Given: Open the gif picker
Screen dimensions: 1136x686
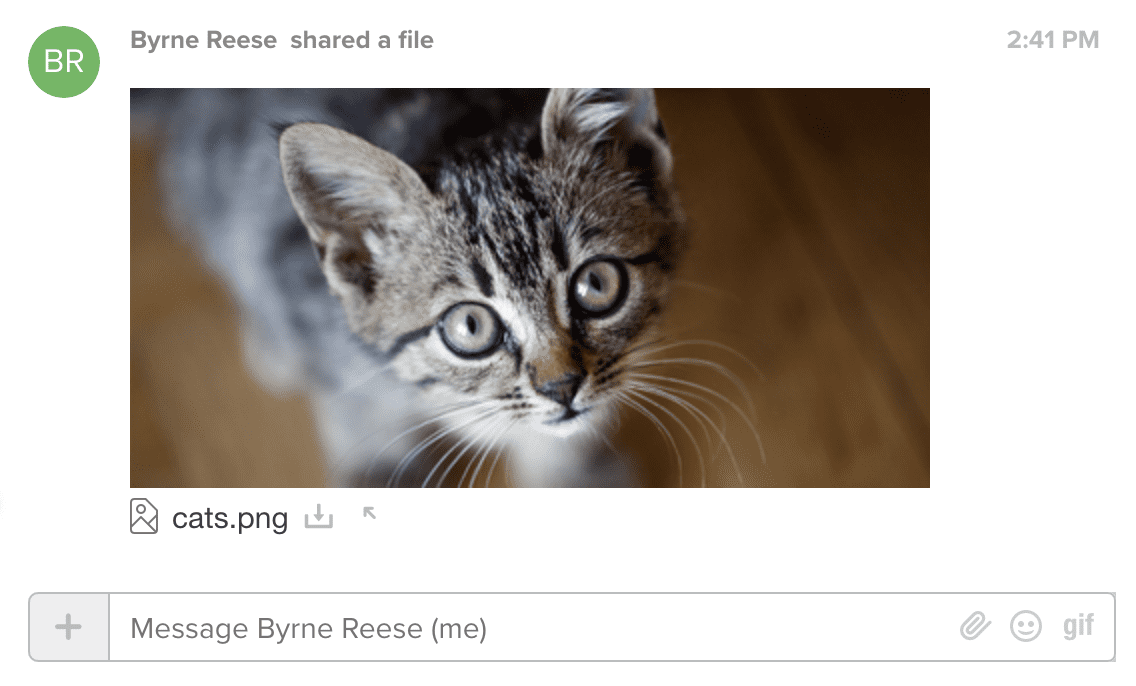Looking at the screenshot, I should click(x=1078, y=627).
